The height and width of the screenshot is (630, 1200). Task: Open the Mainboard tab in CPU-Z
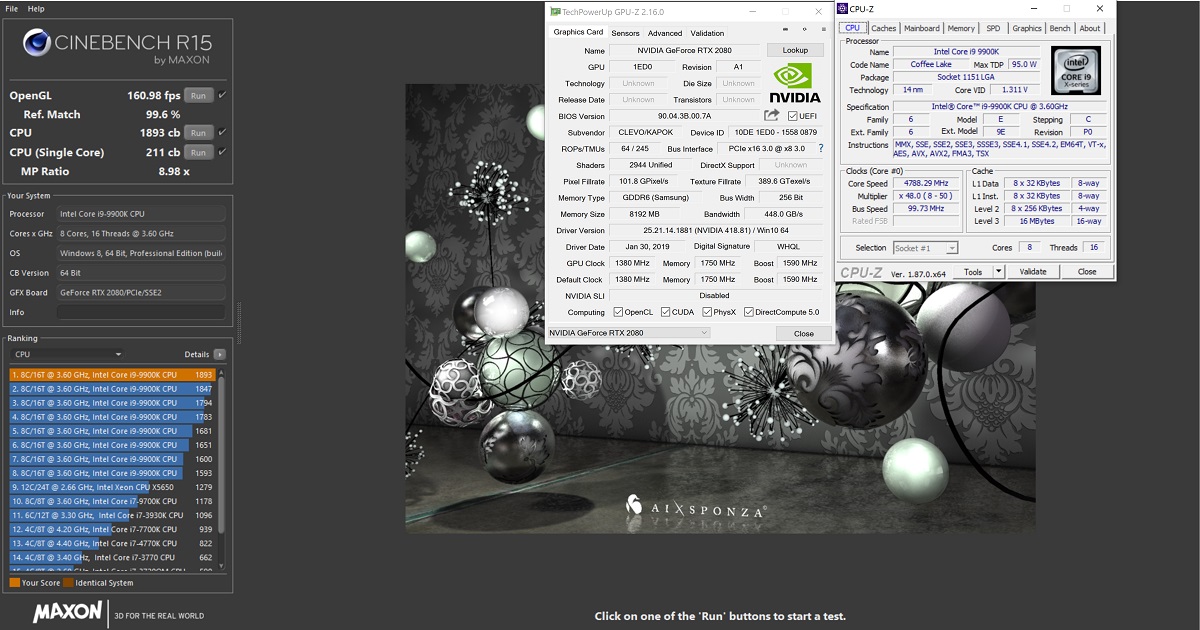pyautogui.click(x=921, y=29)
